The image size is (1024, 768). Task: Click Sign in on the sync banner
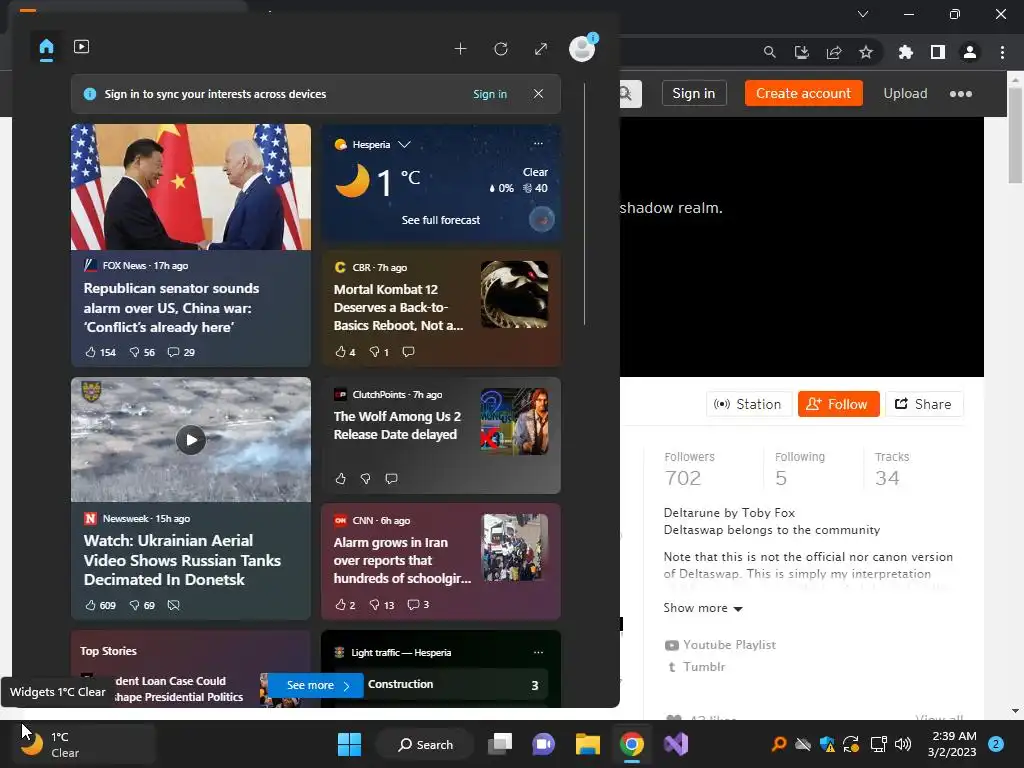[490, 94]
